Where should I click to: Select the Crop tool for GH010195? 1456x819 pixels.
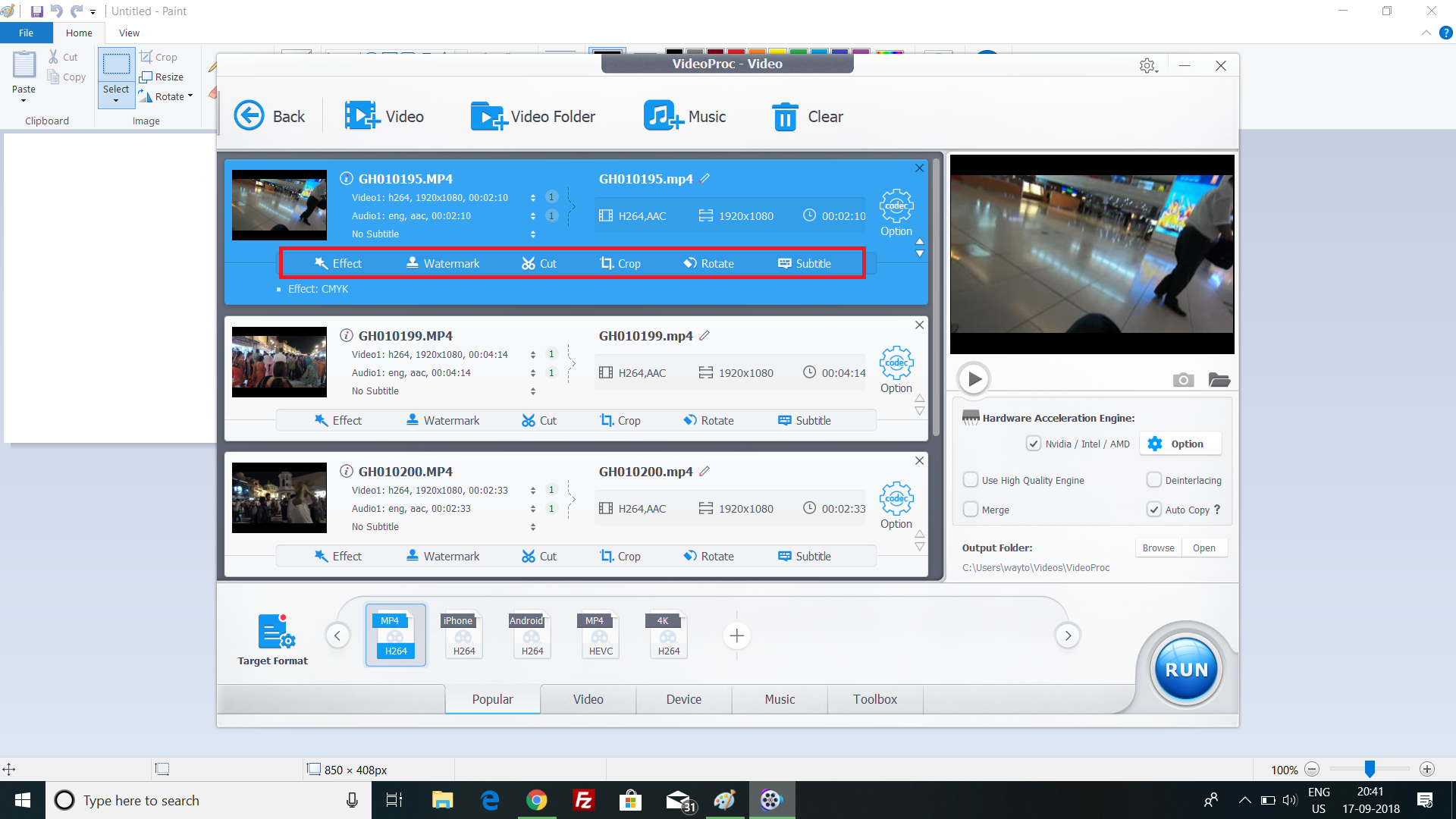(x=619, y=262)
